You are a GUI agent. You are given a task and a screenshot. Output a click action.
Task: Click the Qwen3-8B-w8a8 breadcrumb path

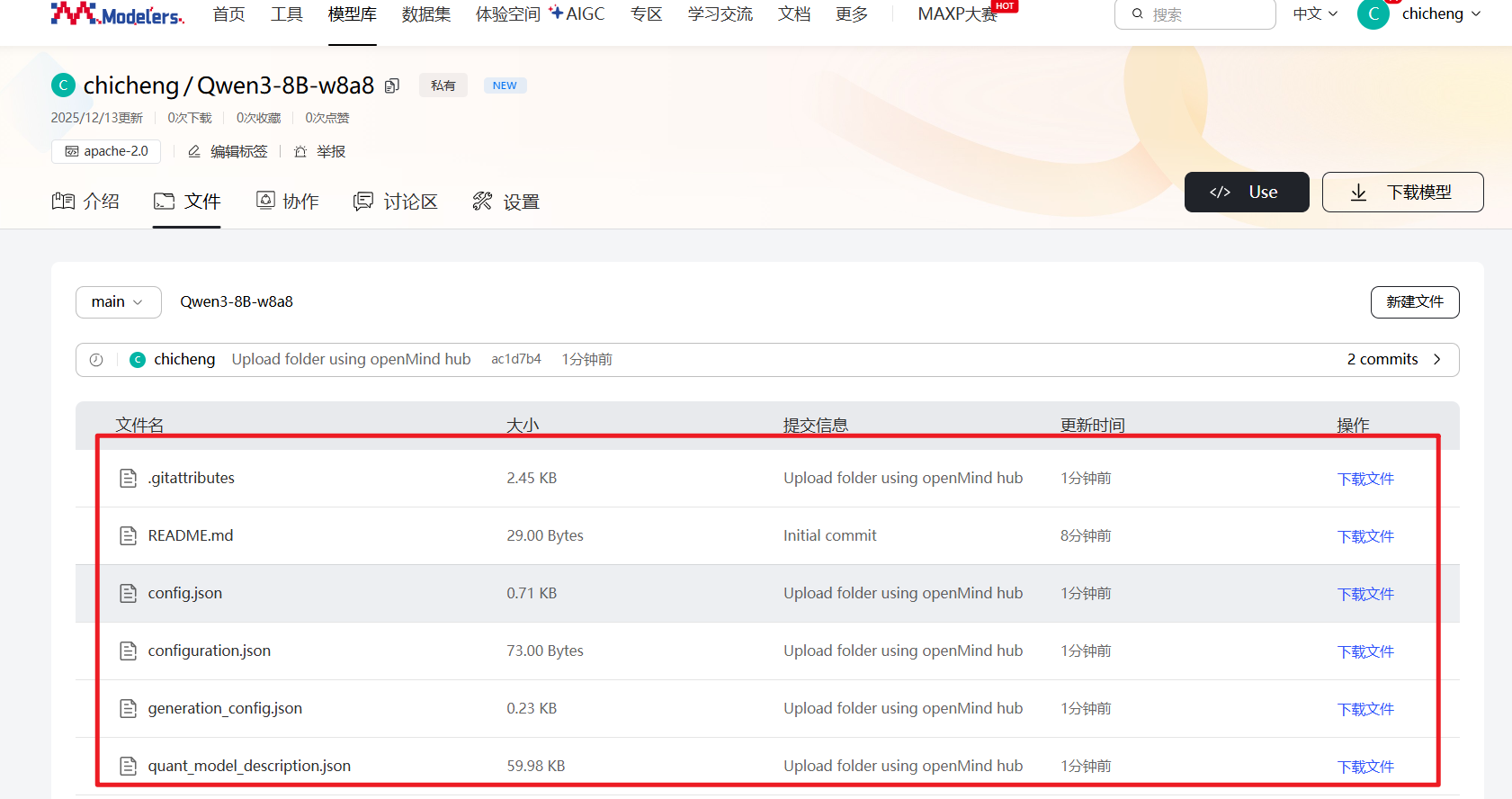[237, 301]
